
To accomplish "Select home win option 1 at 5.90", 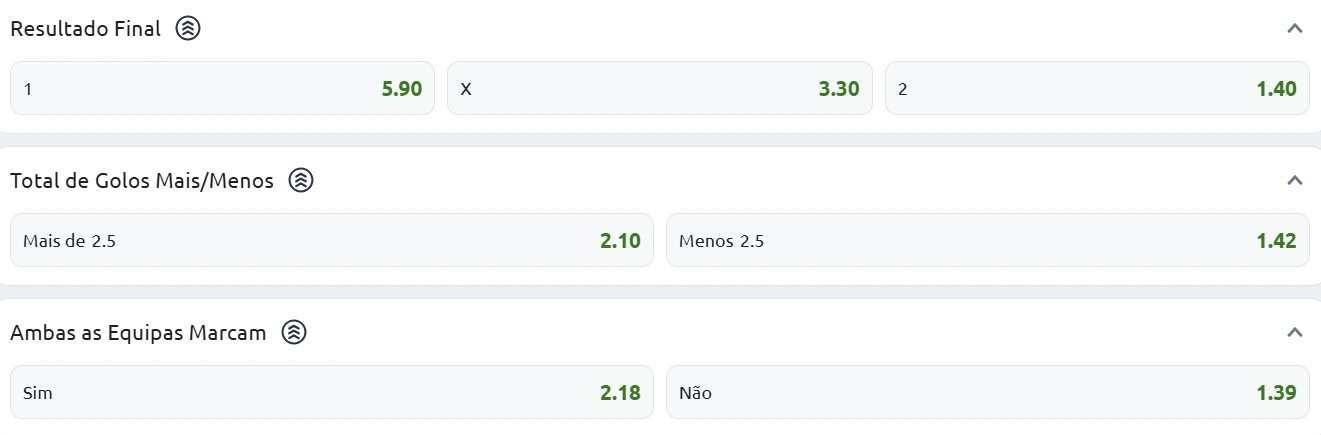I will 222,89.
